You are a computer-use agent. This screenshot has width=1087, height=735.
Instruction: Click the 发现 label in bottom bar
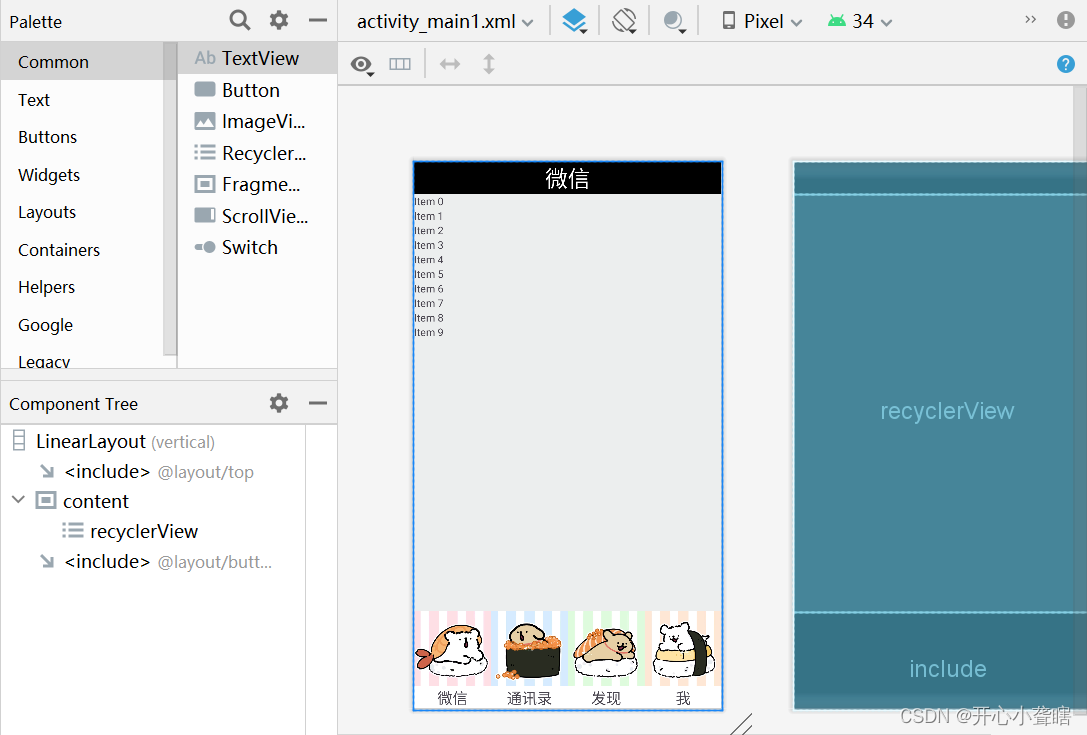click(607, 698)
